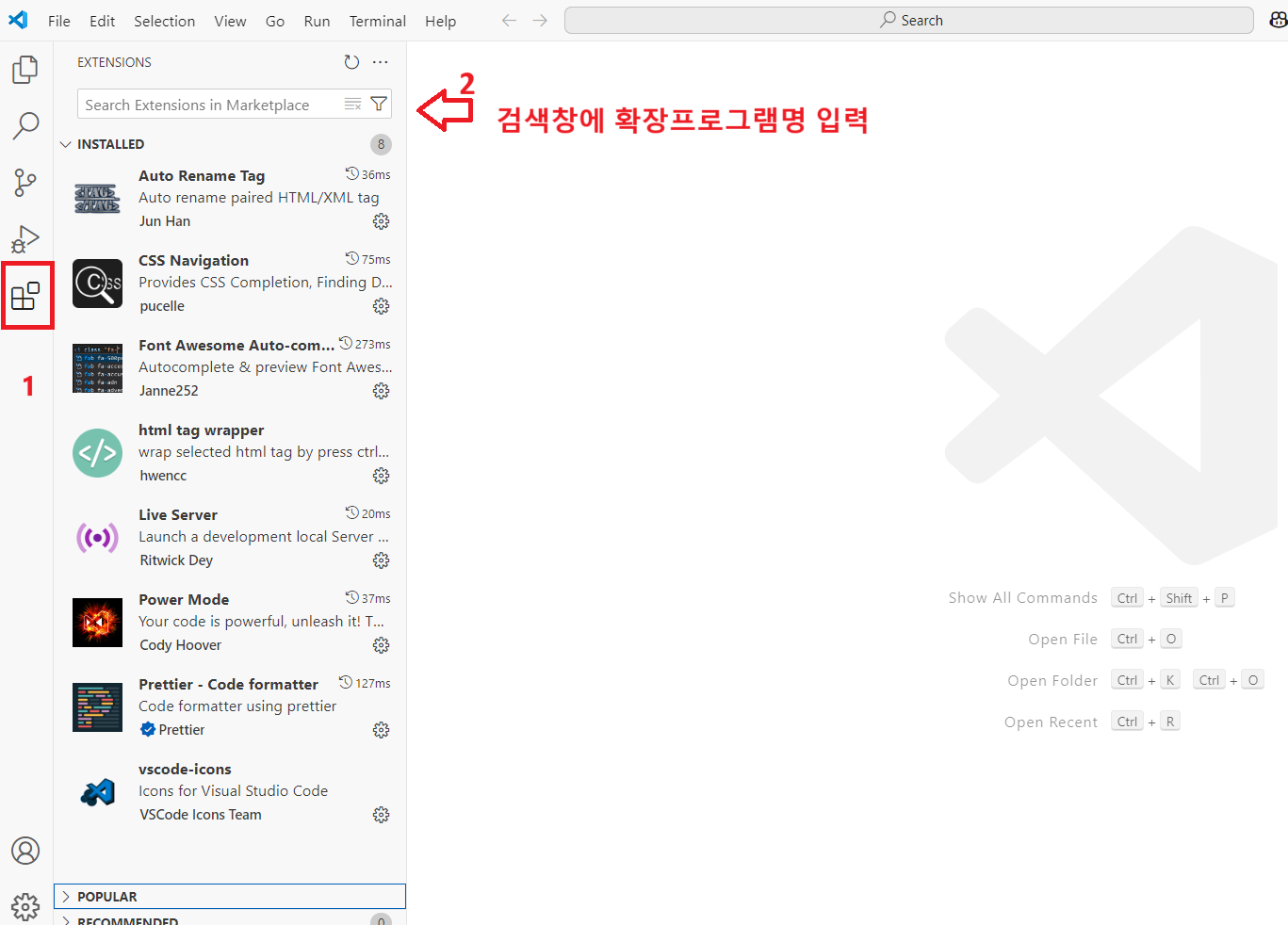Click publisher name Jun Han

tap(165, 221)
